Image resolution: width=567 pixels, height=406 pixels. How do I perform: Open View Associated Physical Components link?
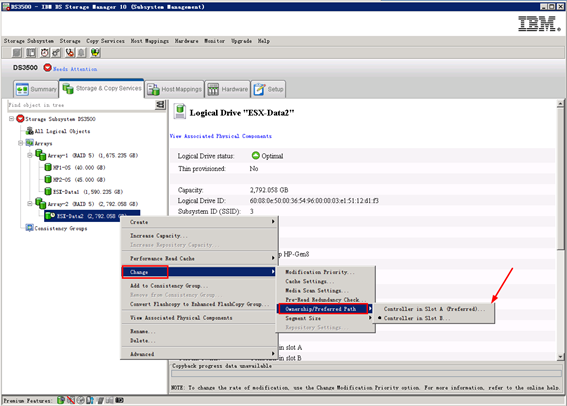[221, 136]
